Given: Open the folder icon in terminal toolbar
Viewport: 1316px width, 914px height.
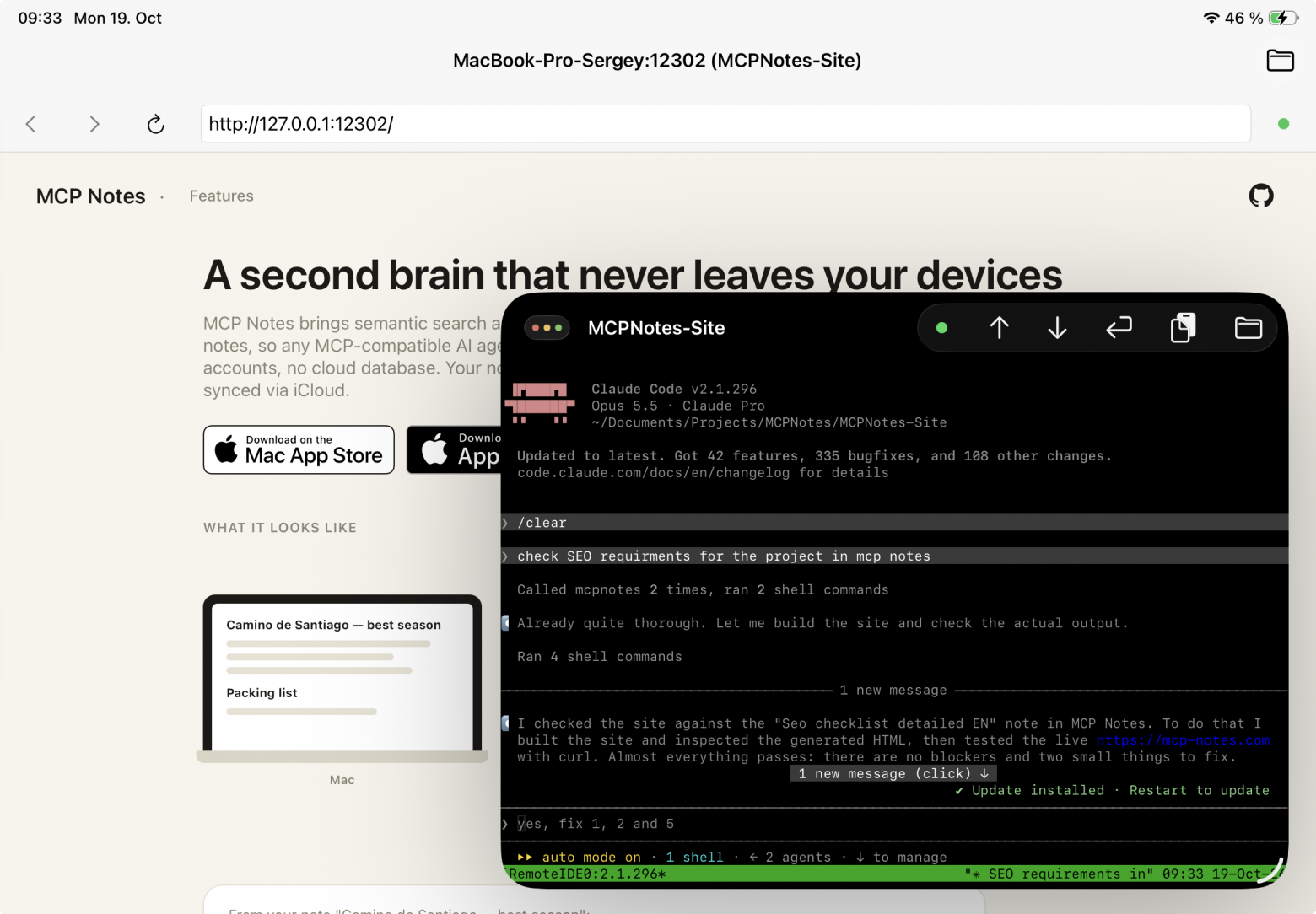Looking at the screenshot, I should 1248,327.
